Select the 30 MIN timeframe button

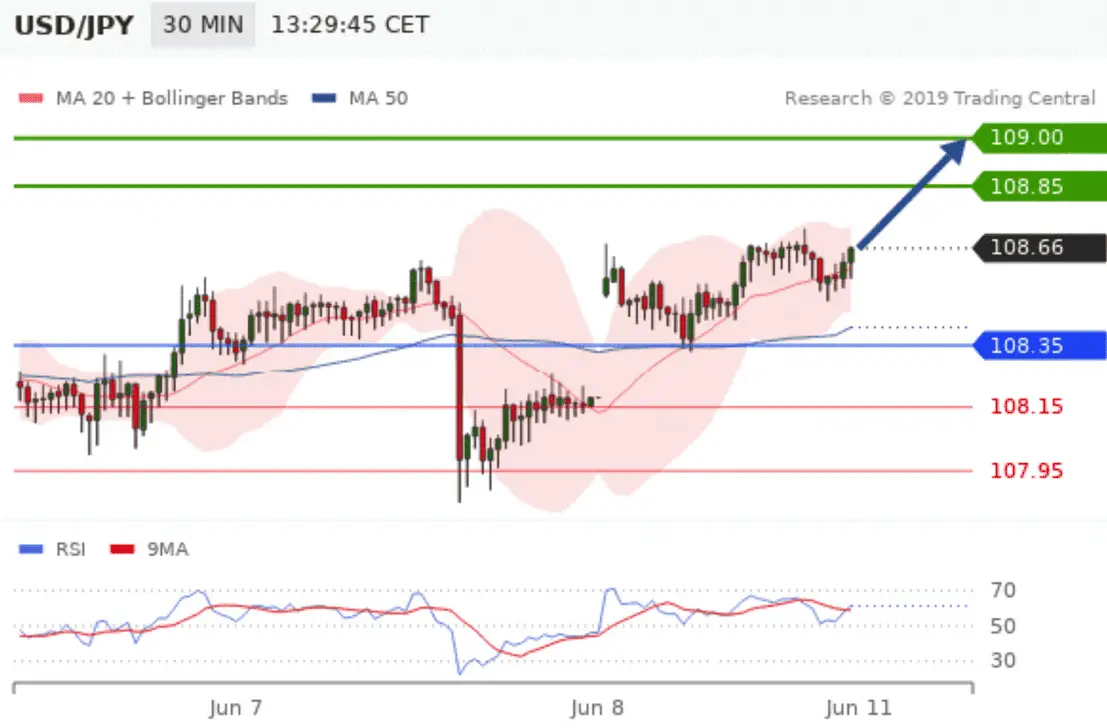coord(203,25)
